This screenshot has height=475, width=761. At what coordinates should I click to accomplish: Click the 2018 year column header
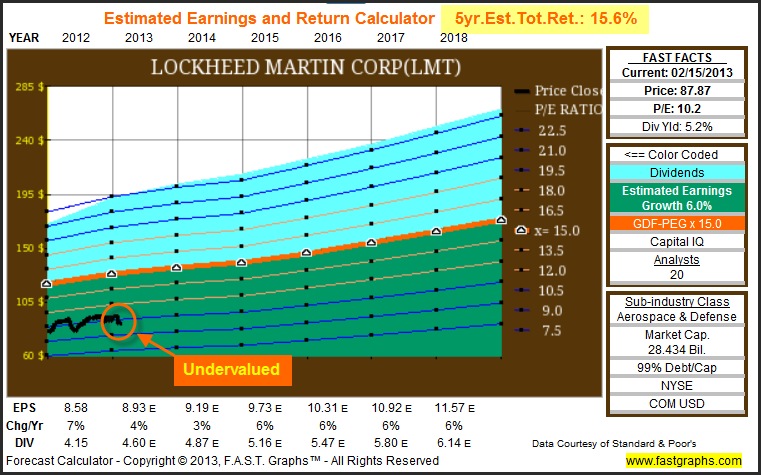click(454, 38)
